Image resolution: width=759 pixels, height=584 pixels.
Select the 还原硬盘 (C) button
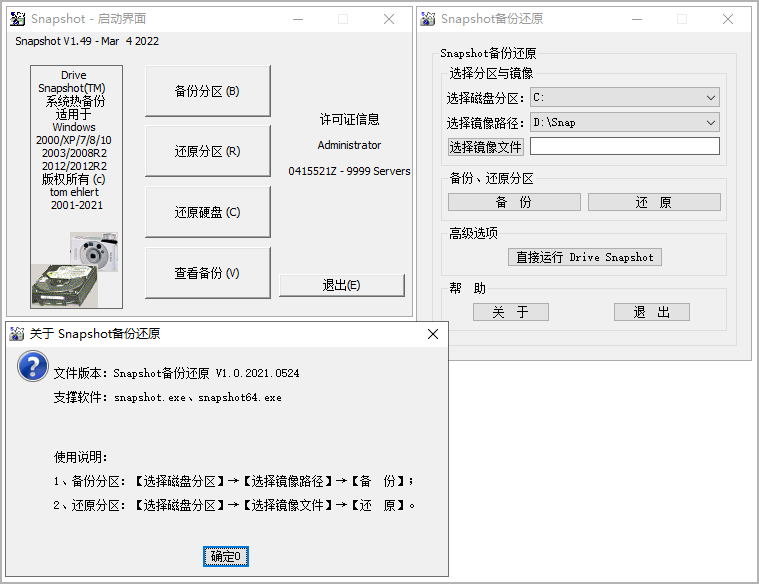point(207,212)
